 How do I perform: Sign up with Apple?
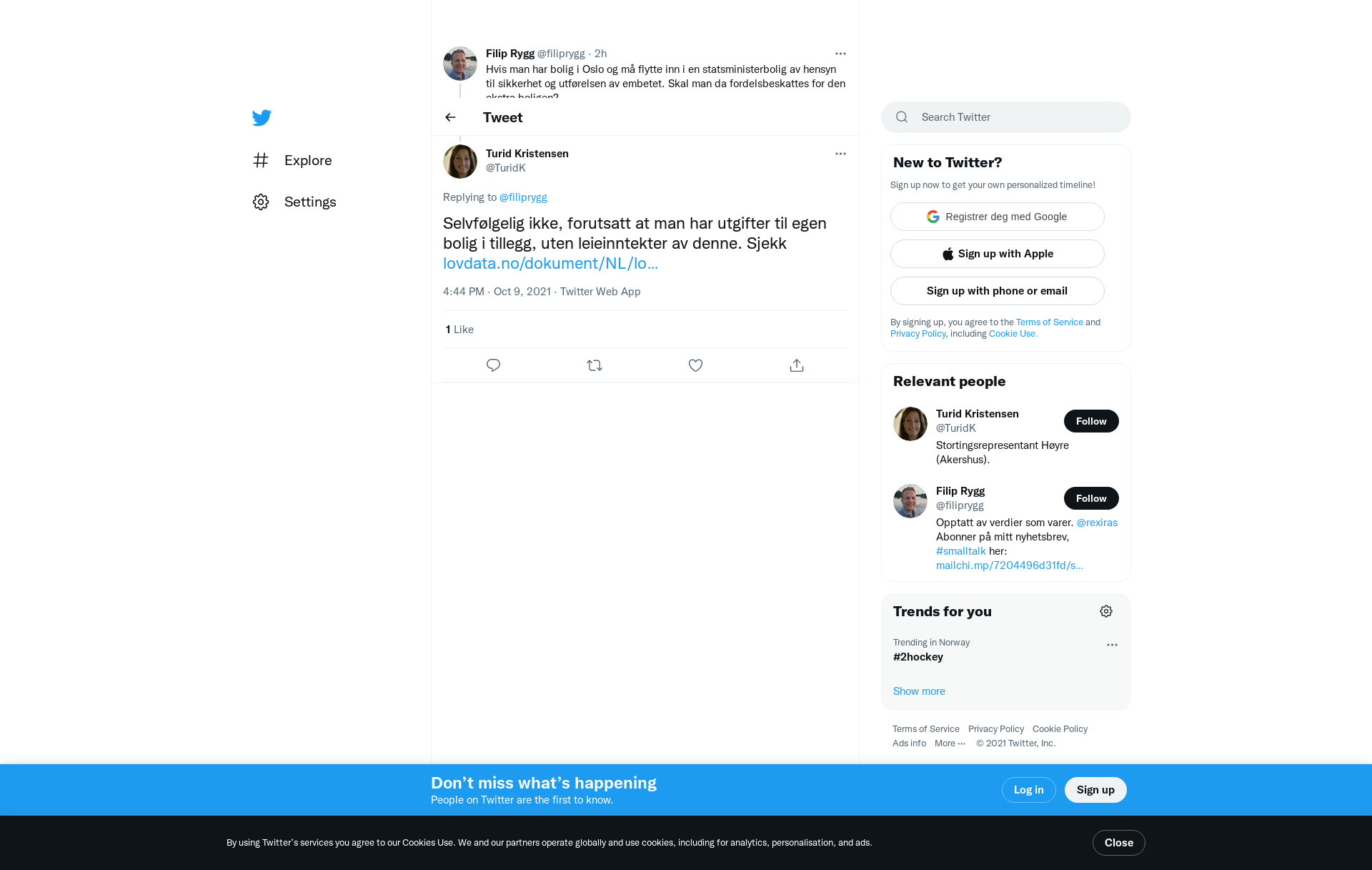click(997, 254)
